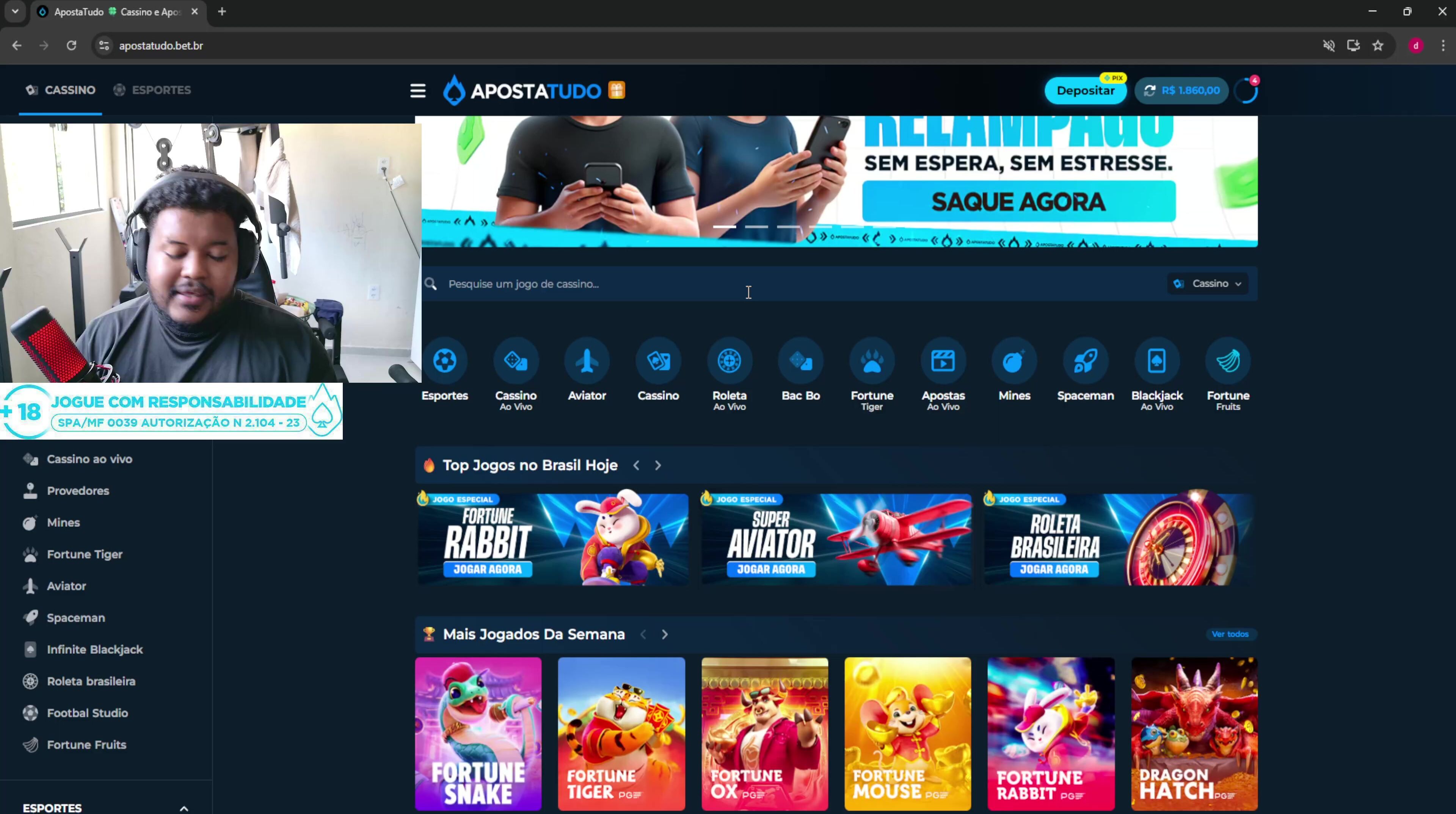This screenshot has height=814, width=1456.
Task: Select the Esportes soccer ball category icon
Action: point(445,361)
